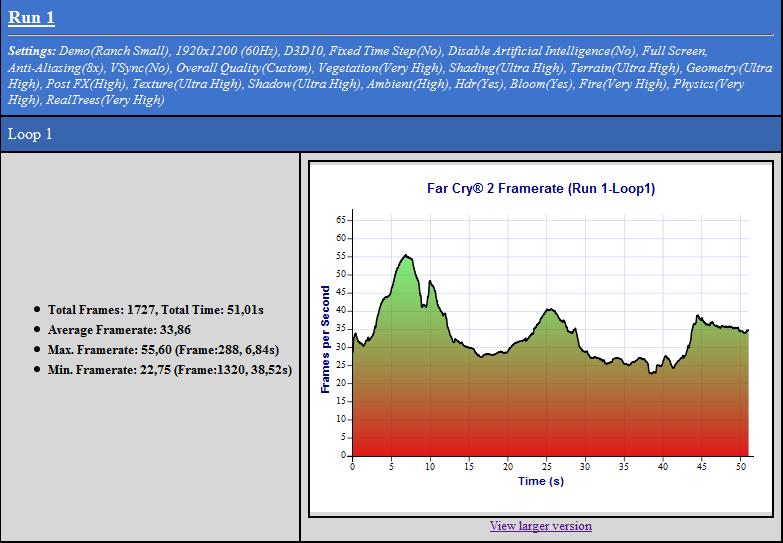This screenshot has width=783, height=543.
Task: Click 'Shadow(Ultra High)' in the settings text
Action: (x=304, y=84)
